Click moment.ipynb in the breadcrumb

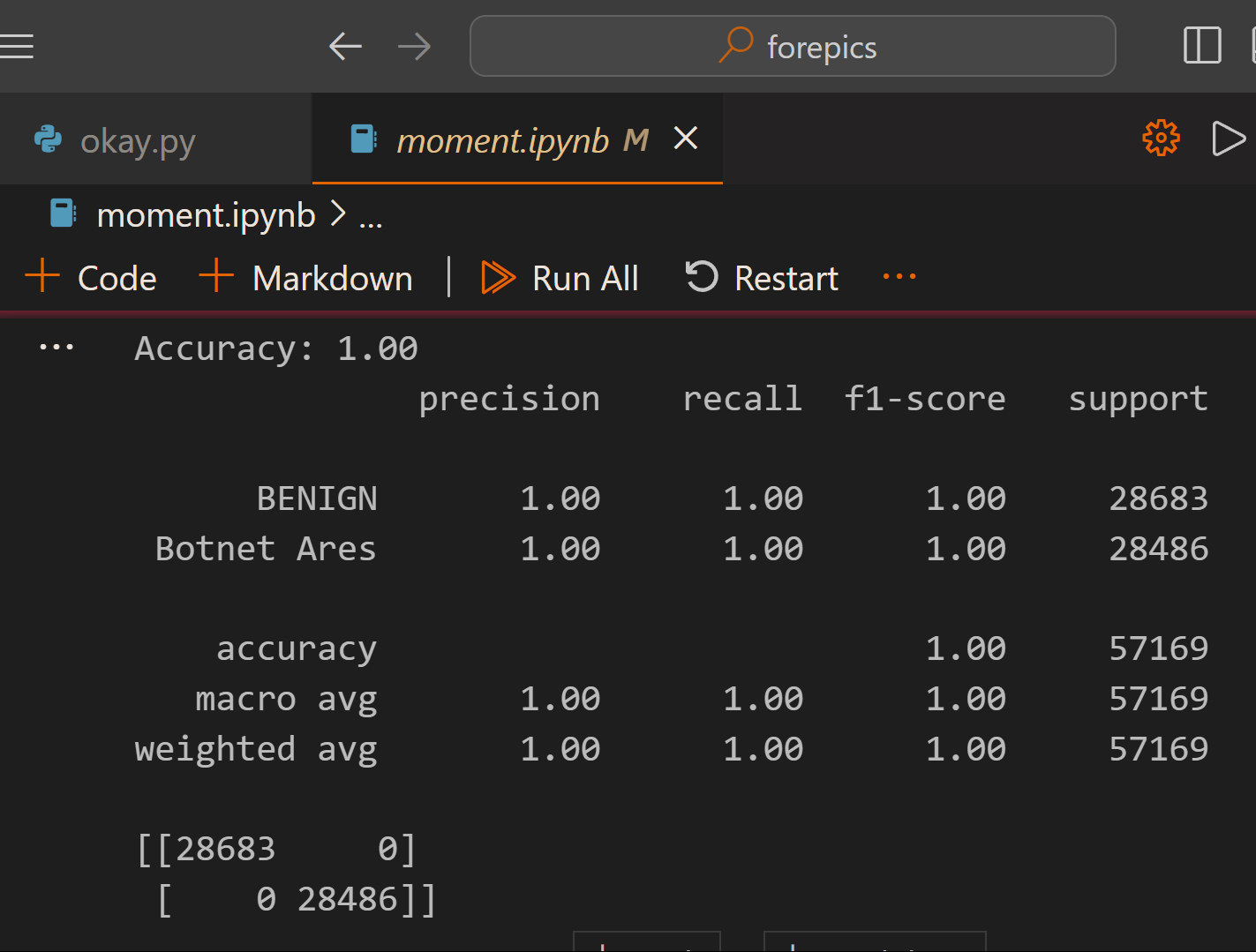point(206,215)
